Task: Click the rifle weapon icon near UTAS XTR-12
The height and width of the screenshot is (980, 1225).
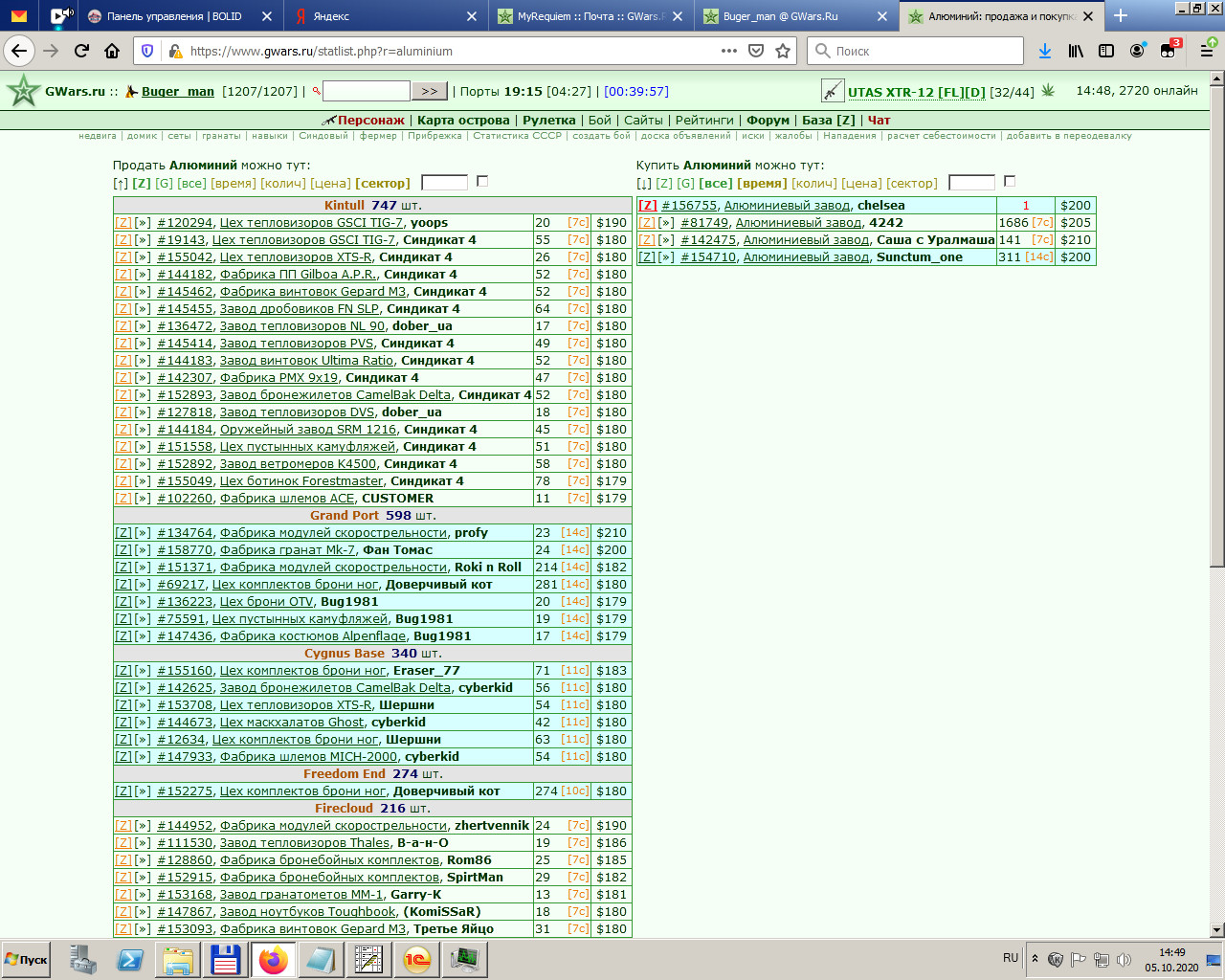Action: coord(833,91)
